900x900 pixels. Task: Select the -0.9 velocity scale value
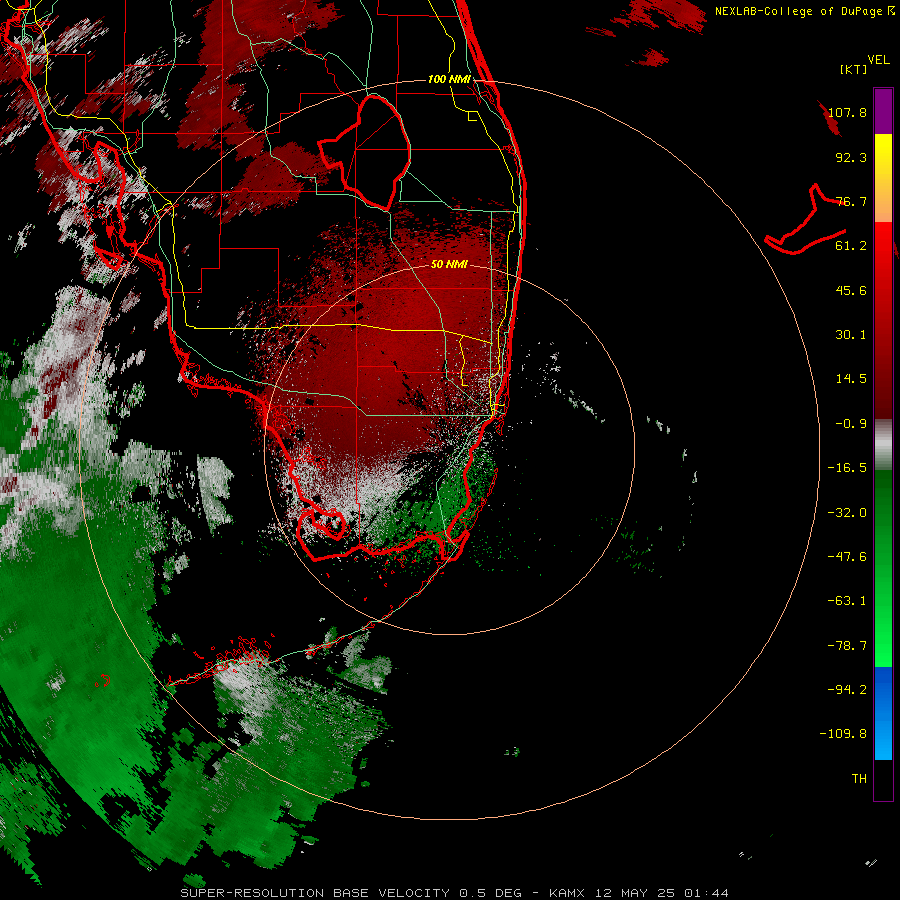coord(851,424)
